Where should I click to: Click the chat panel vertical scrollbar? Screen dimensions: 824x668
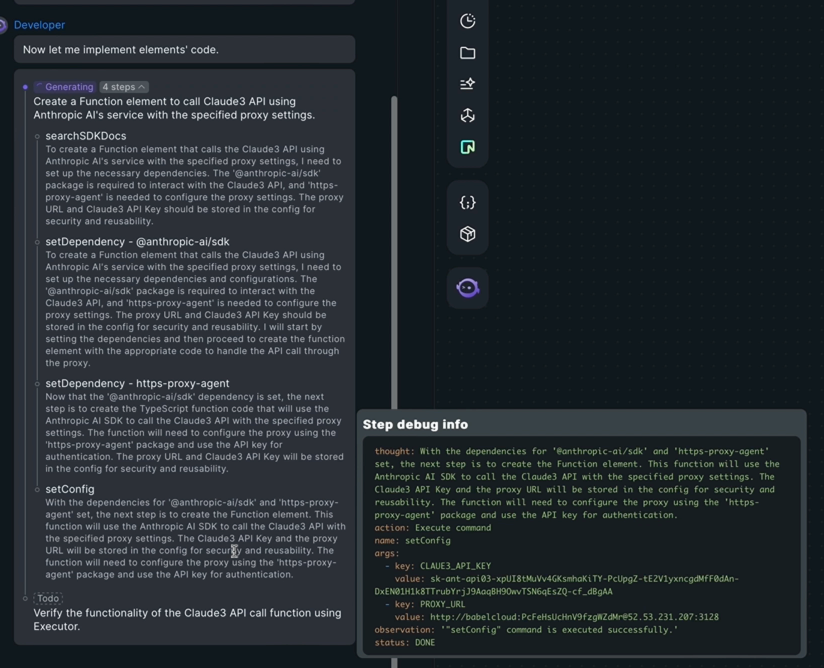[394, 252]
